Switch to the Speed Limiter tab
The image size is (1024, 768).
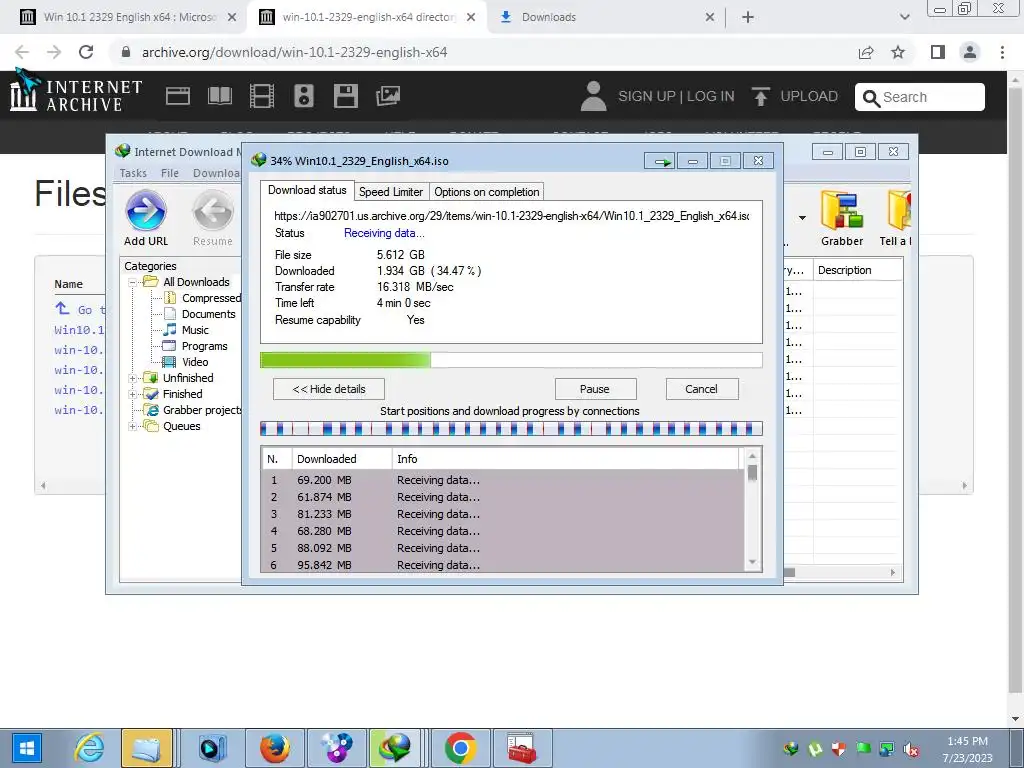391,192
